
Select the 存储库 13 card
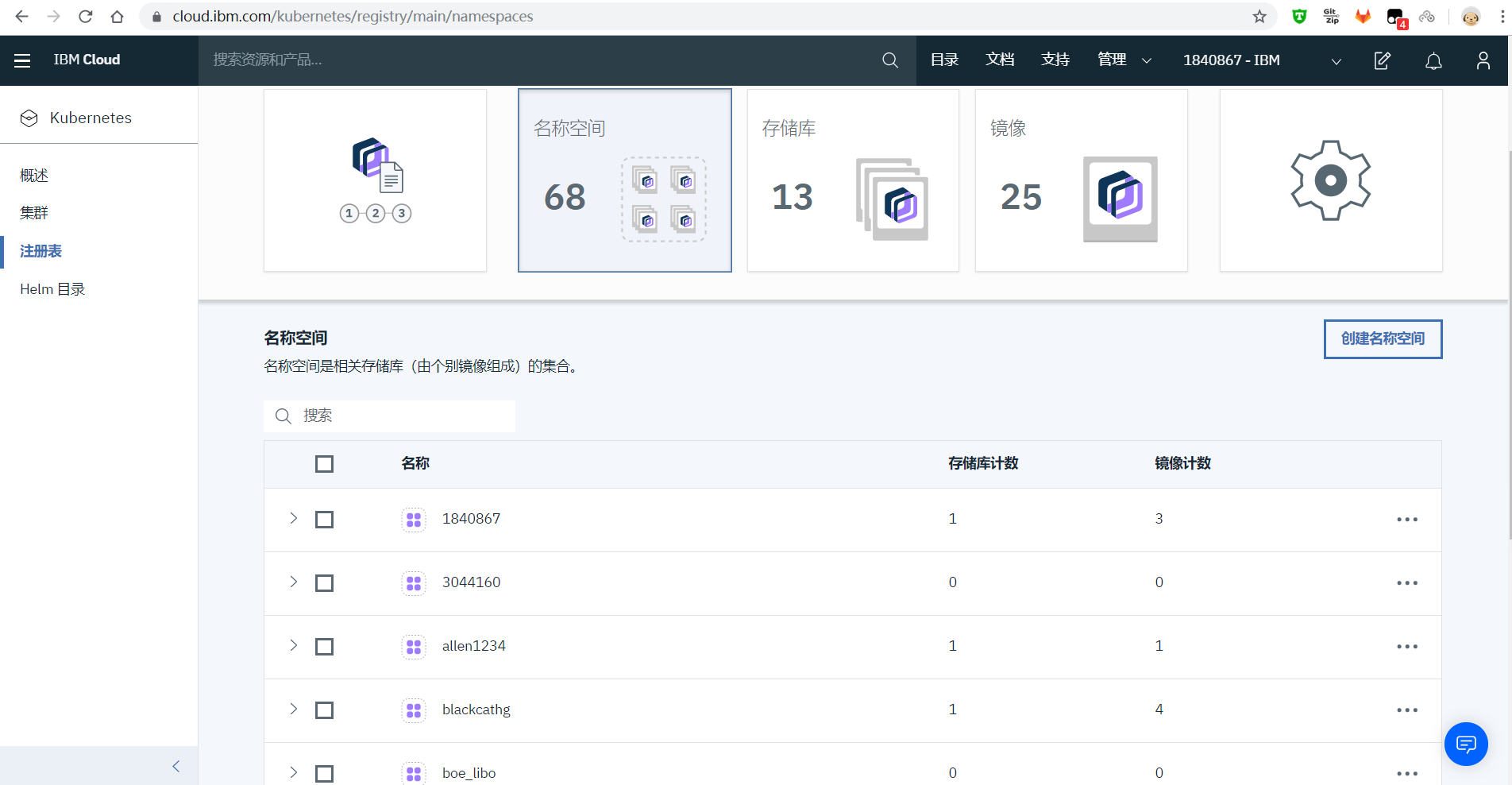click(853, 180)
